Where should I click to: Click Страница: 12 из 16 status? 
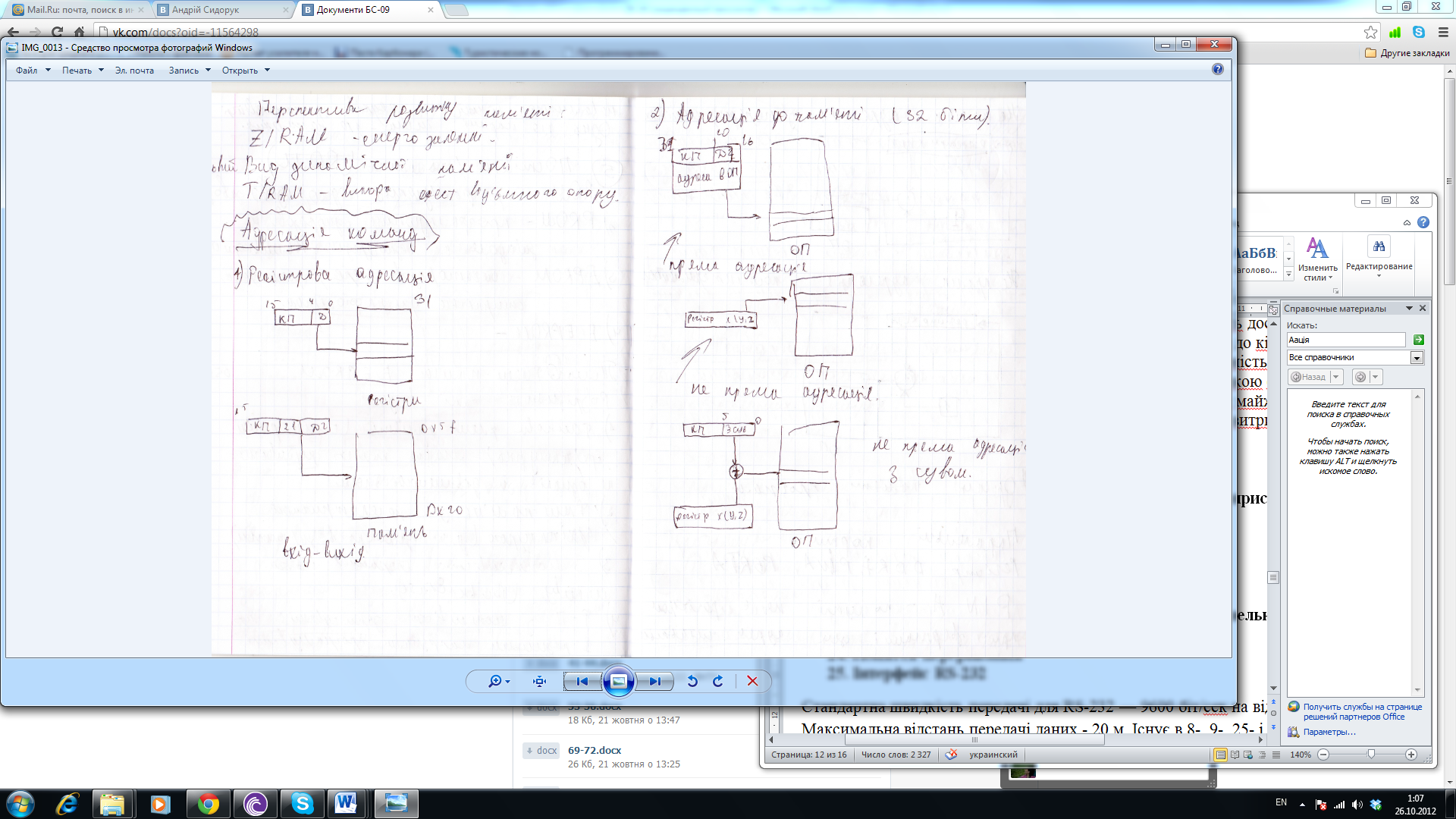[808, 755]
